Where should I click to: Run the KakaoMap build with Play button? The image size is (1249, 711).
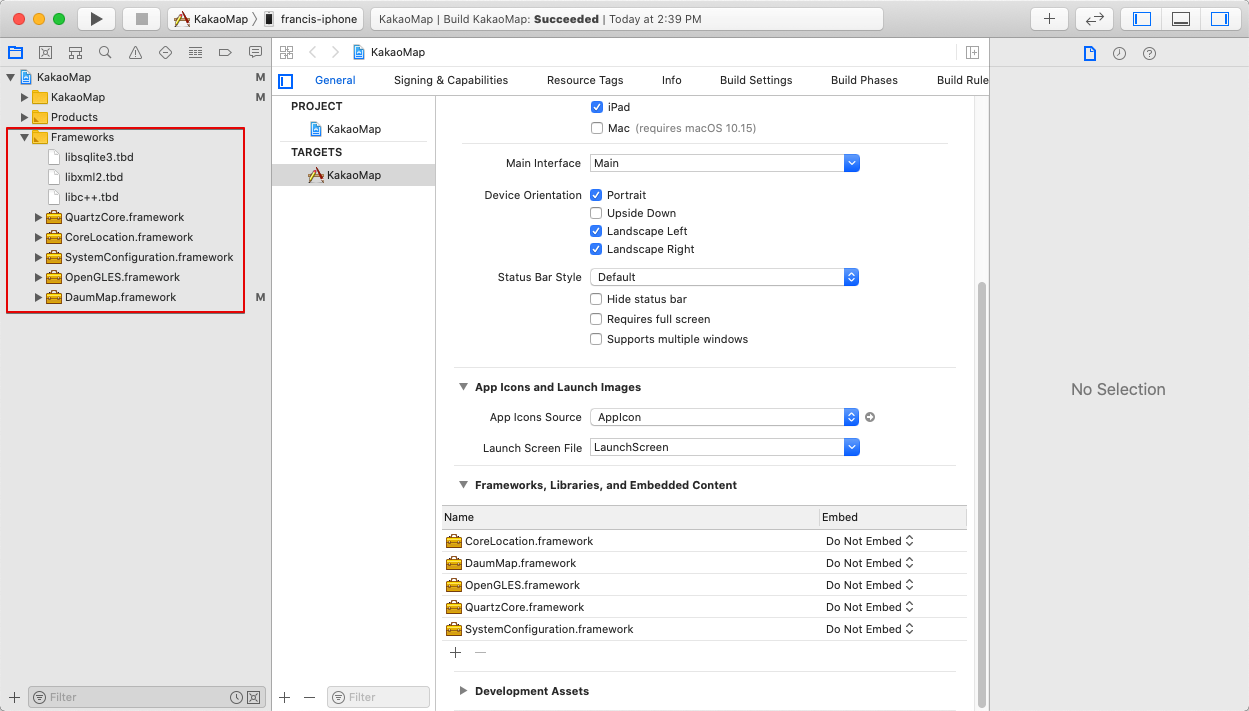[96, 19]
